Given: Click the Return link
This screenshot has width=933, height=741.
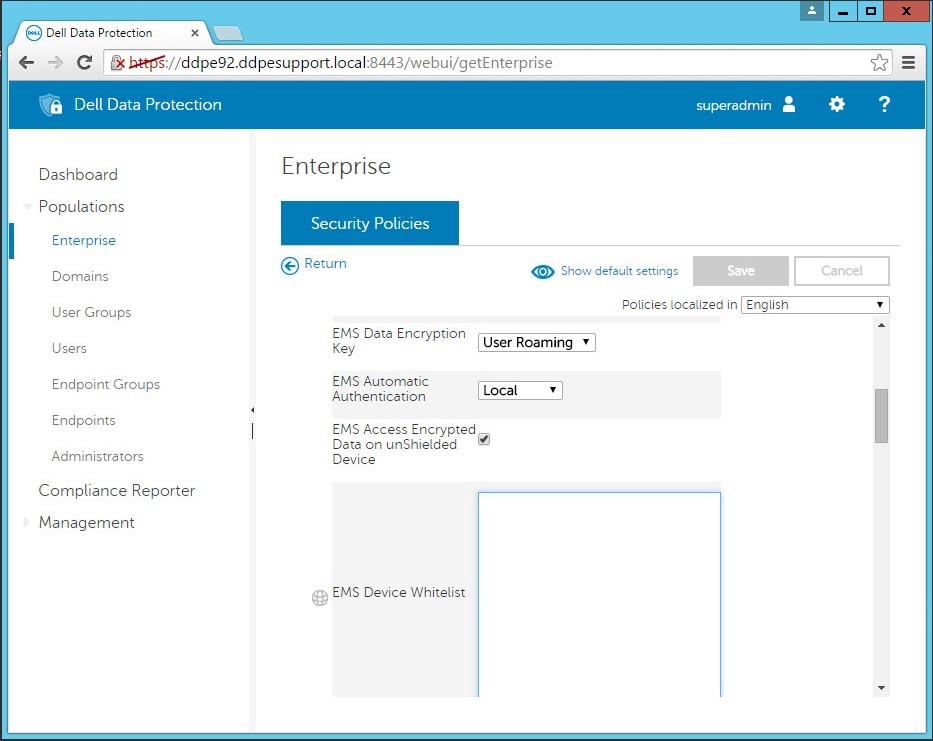Looking at the screenshot, I should 325,264.
